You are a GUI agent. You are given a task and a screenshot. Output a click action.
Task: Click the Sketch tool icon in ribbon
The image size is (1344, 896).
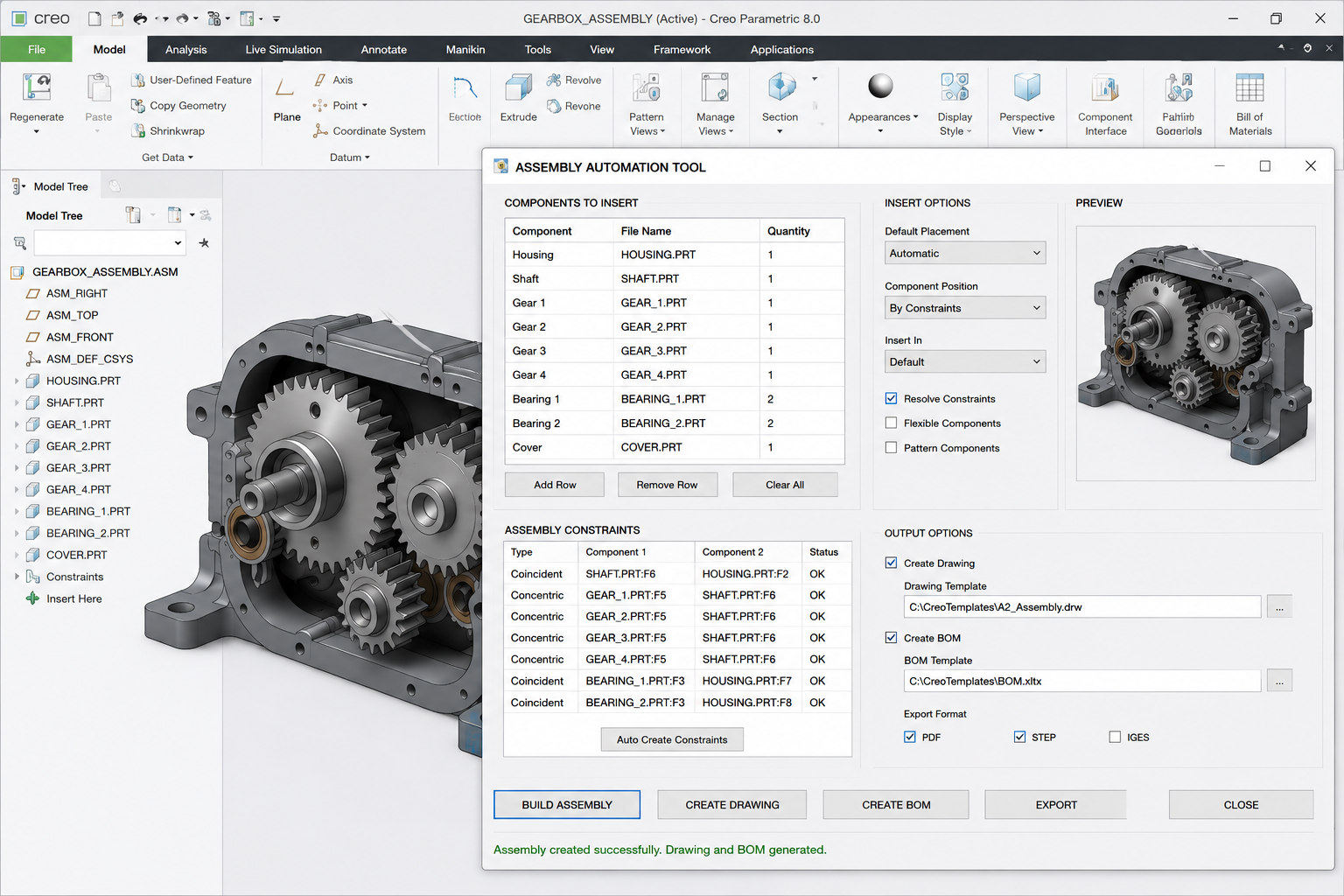click(465, 87)
